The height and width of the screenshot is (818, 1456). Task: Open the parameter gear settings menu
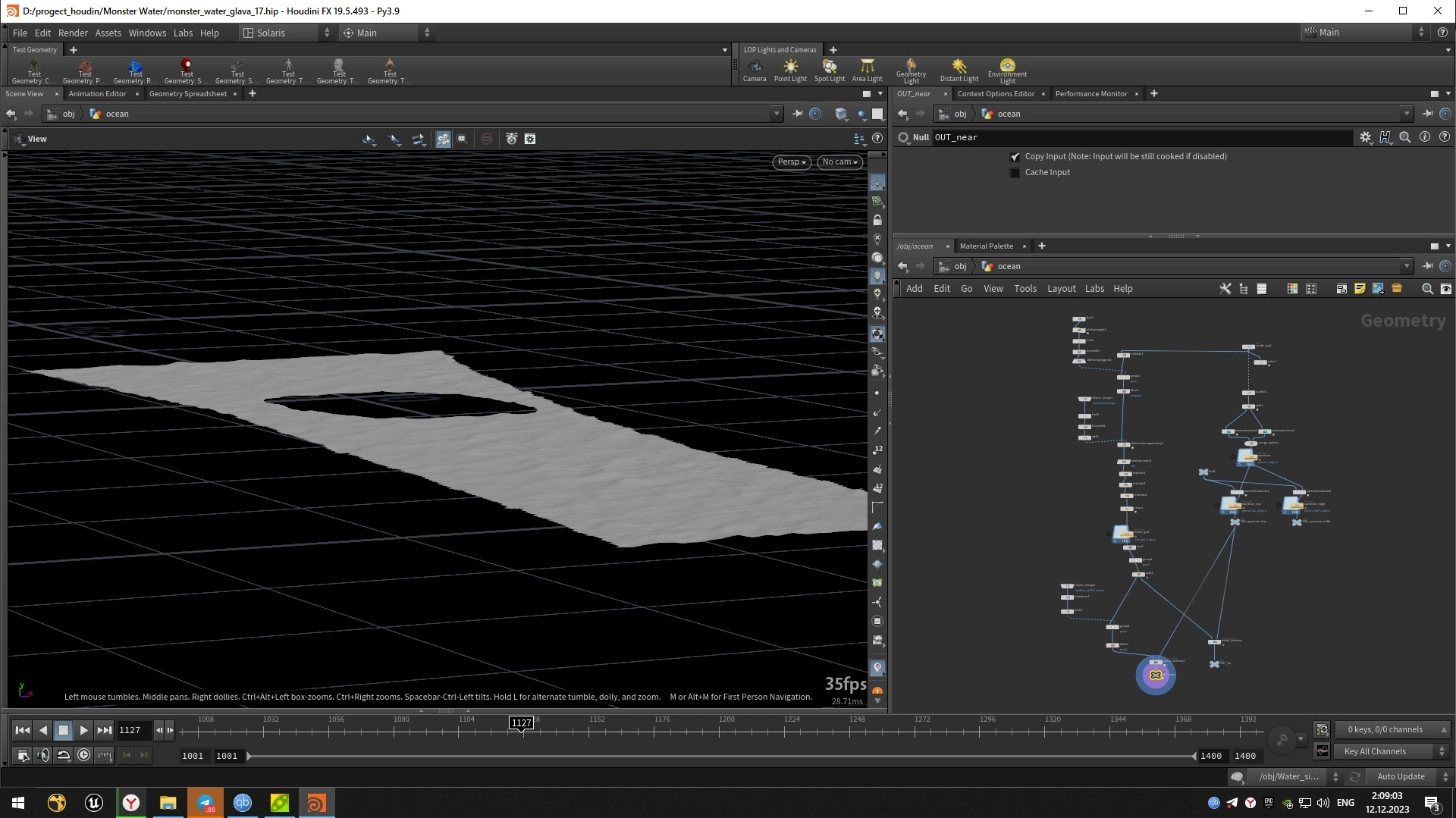point(1365,137)
